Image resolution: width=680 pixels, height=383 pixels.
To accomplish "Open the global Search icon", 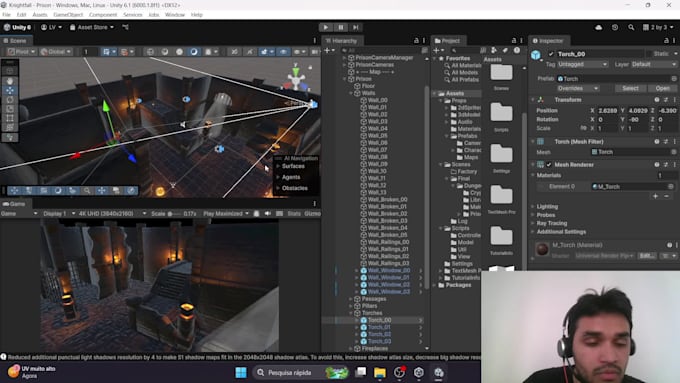I will click(631, 27).
